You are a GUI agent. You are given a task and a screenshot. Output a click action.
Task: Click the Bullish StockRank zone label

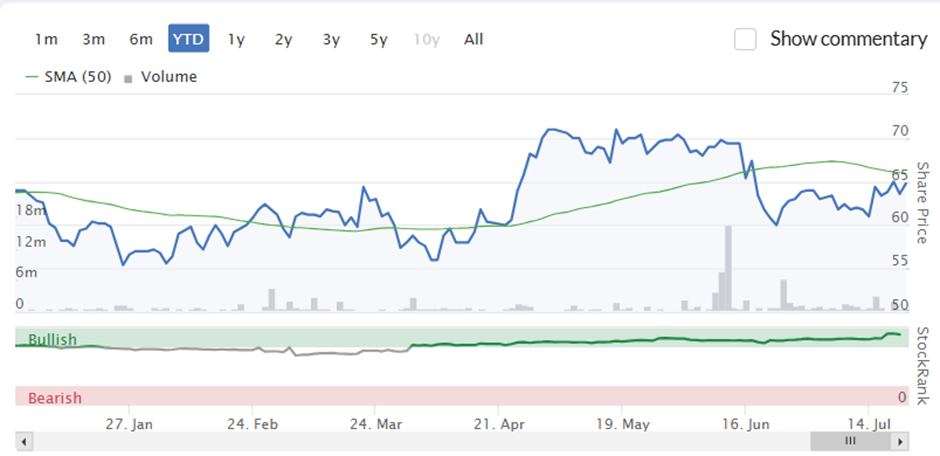tap(52, 340)
